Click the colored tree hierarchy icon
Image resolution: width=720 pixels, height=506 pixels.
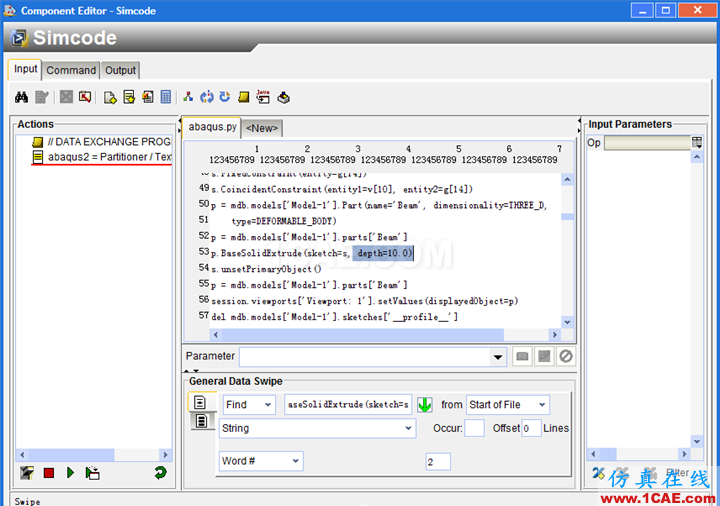point(188,97)
